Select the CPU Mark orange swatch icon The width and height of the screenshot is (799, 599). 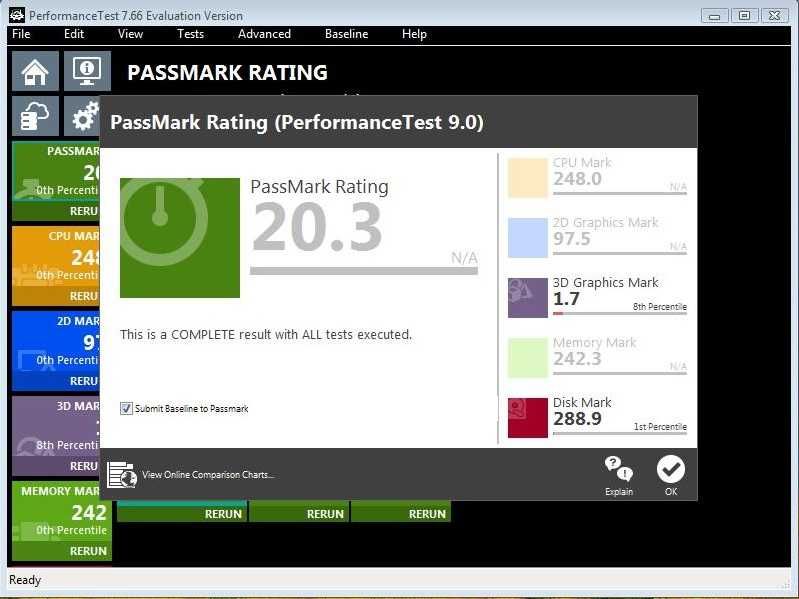point(528,178)
